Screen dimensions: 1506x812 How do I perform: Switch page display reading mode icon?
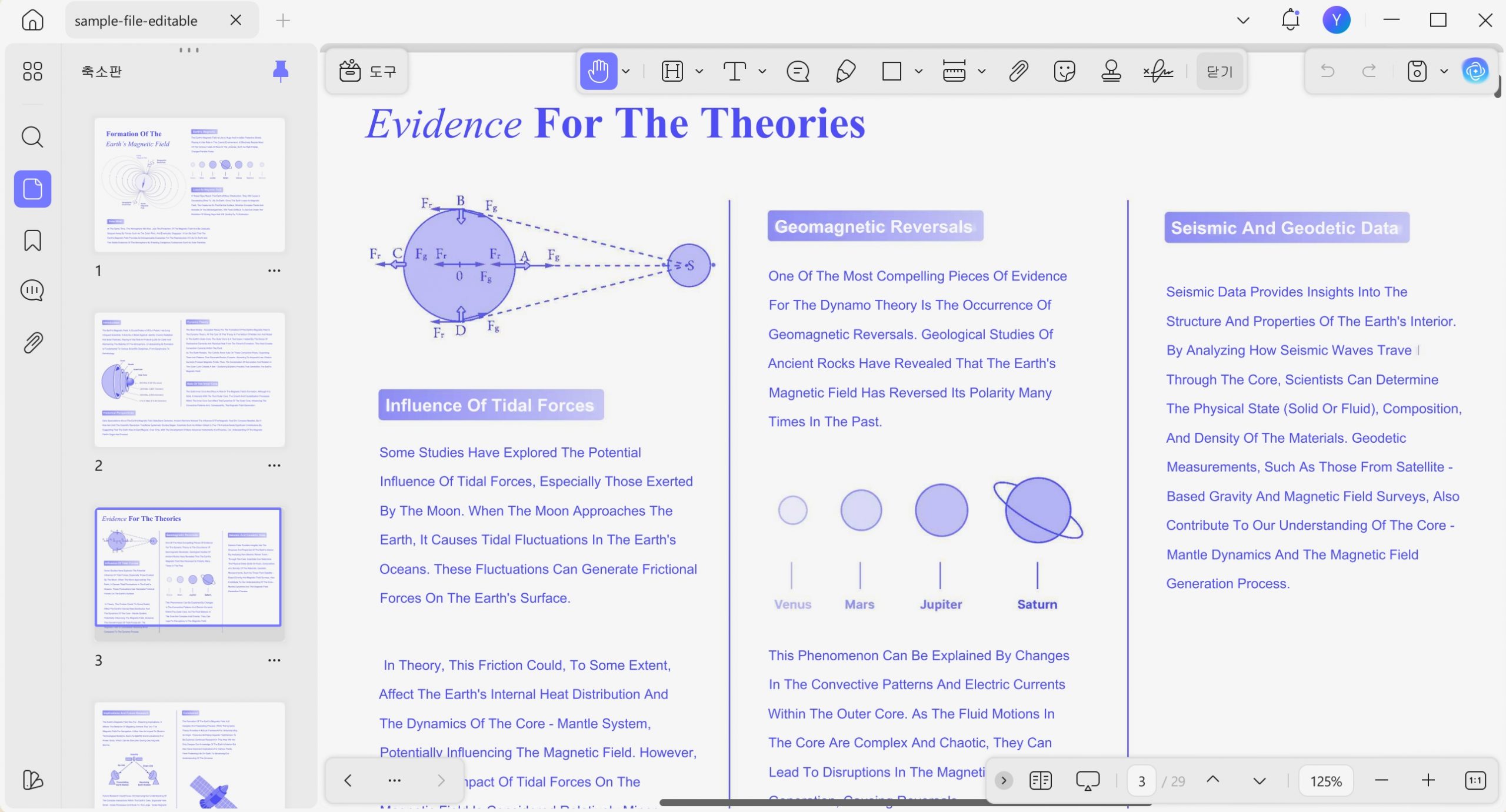click(1040, 780)
